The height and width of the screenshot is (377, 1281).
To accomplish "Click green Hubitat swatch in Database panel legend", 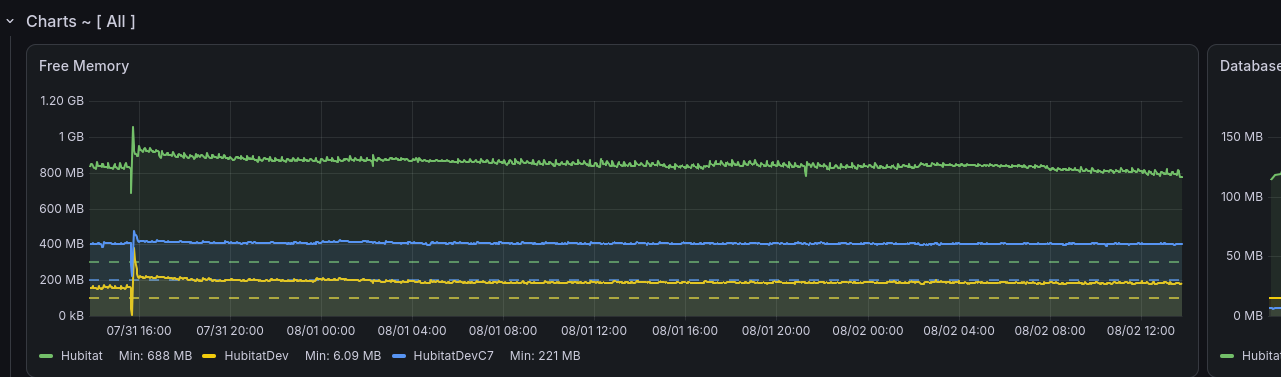I will point(1229,356).
